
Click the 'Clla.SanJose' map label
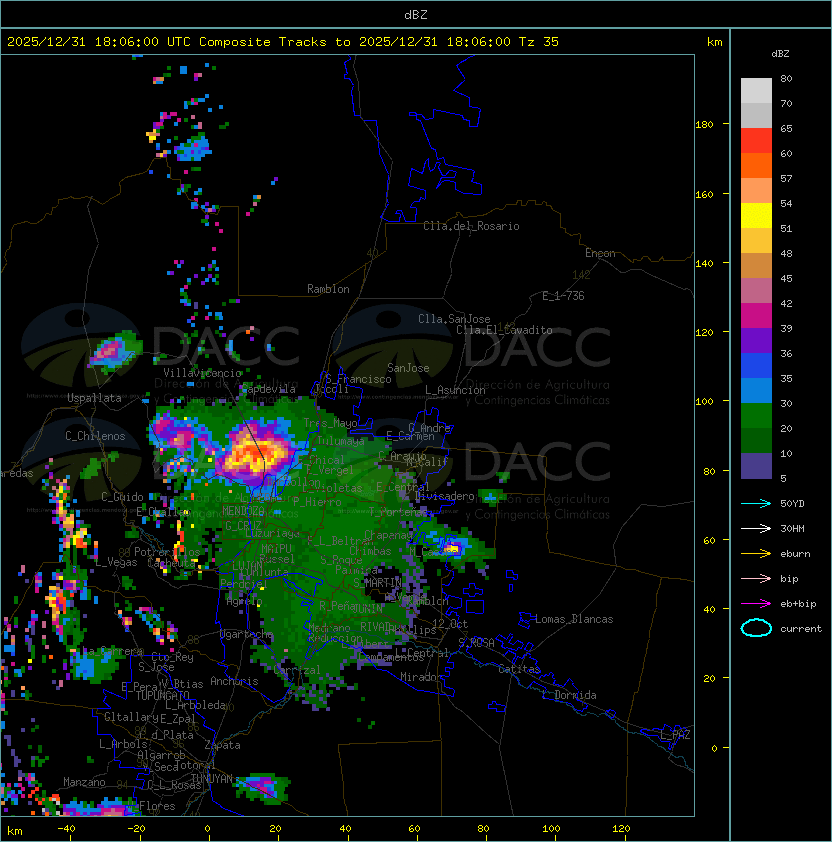(454, 319)
